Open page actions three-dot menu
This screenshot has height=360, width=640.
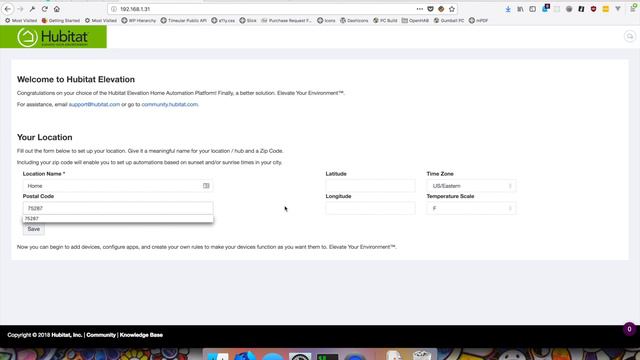coord(420,9)
